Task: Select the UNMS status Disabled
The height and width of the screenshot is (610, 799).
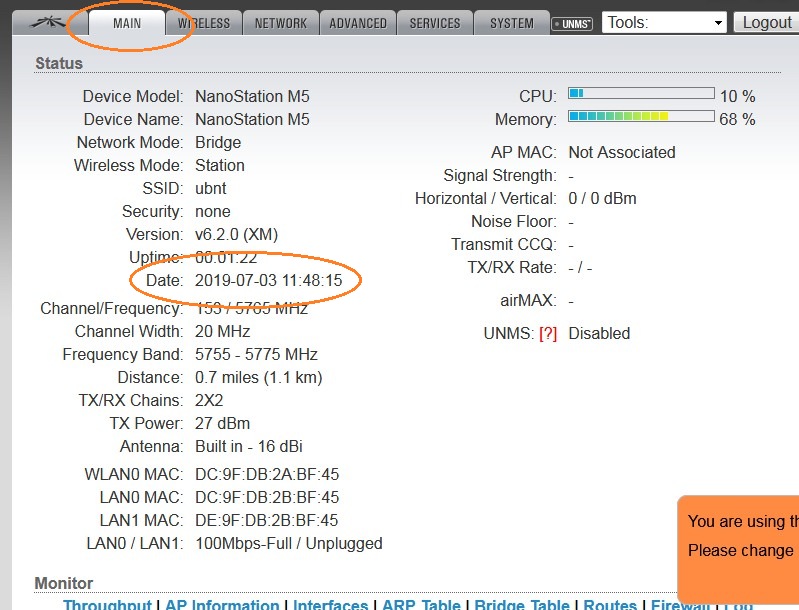Action: [x=599, y=333]
